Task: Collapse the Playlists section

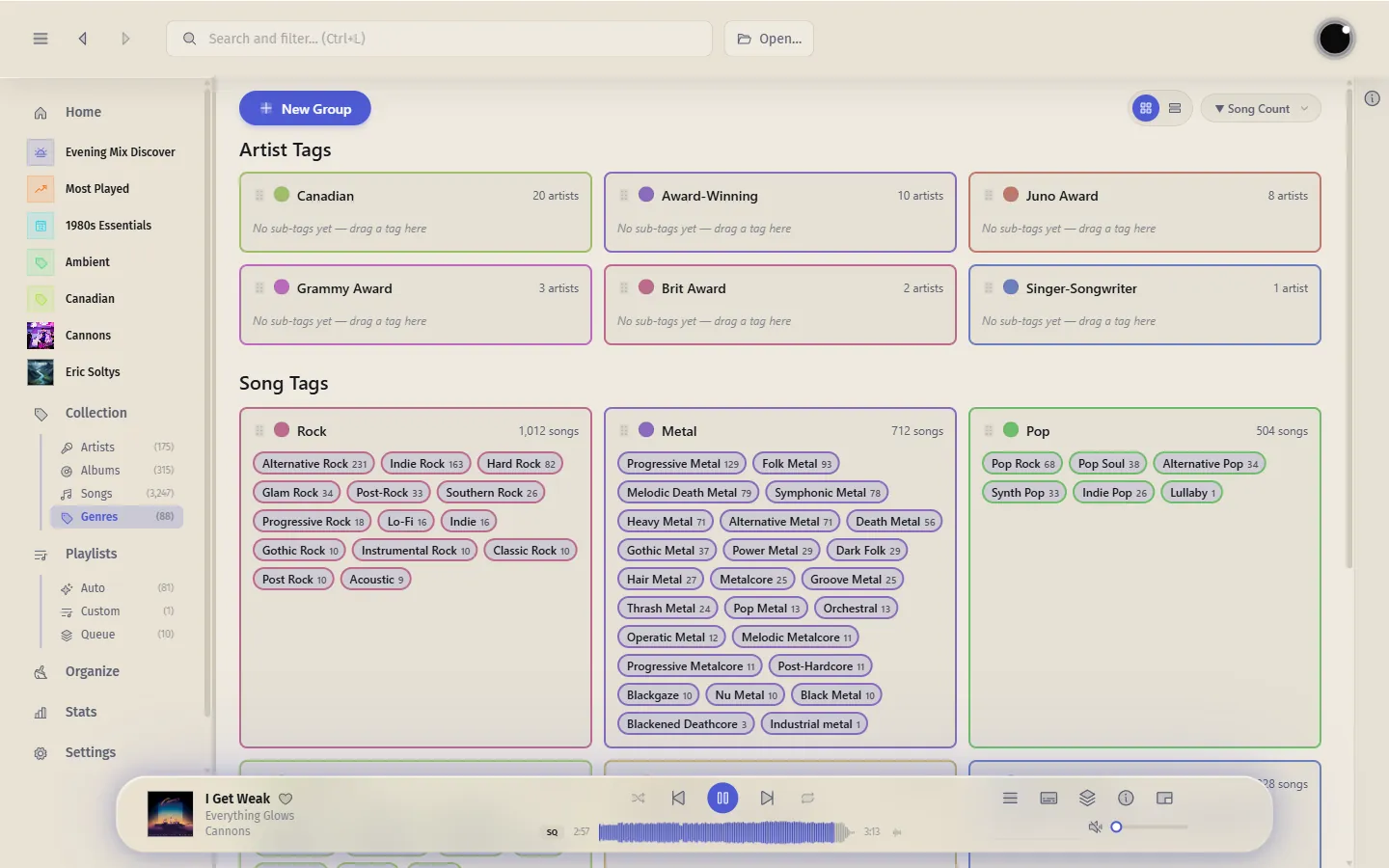Action: point(91,554)
